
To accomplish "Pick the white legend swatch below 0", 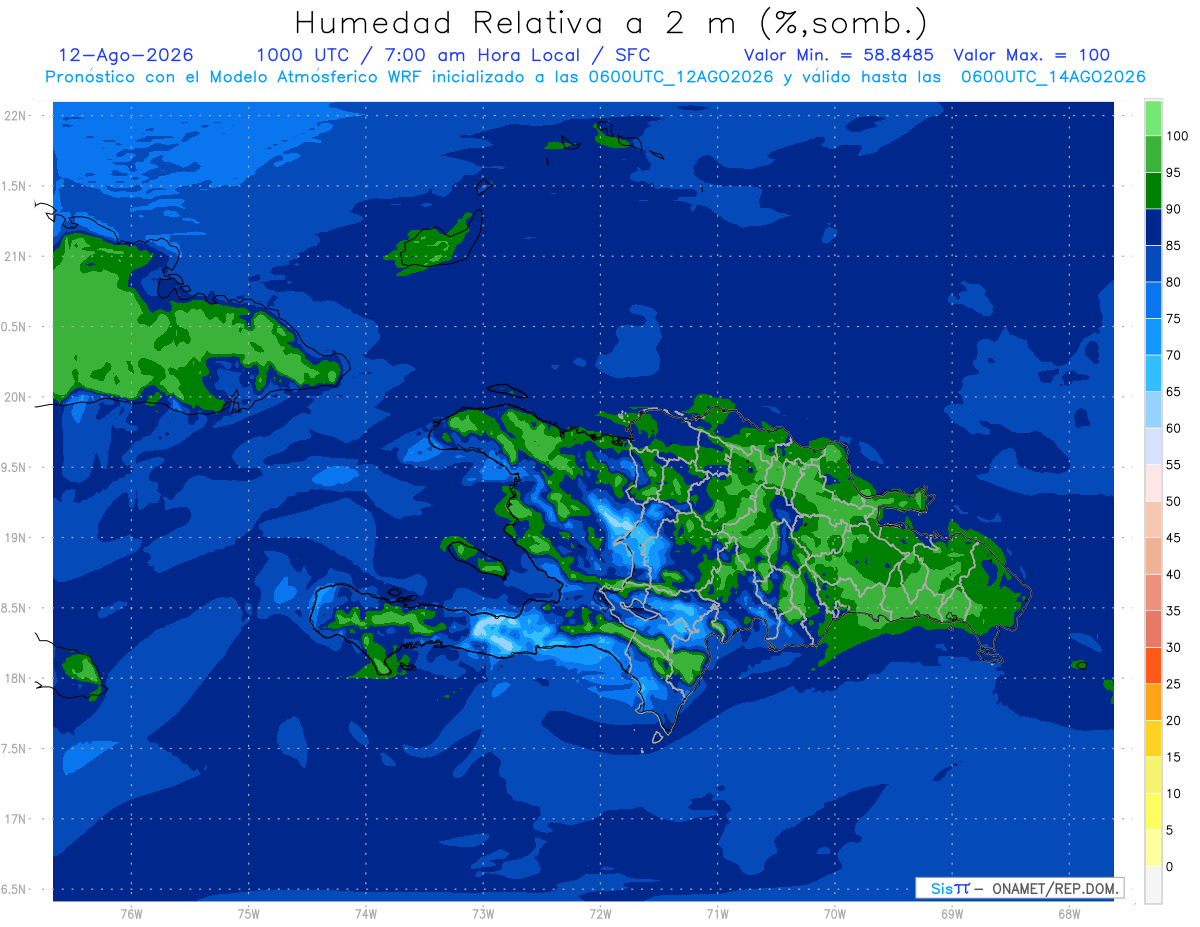I will [1153, 884].
